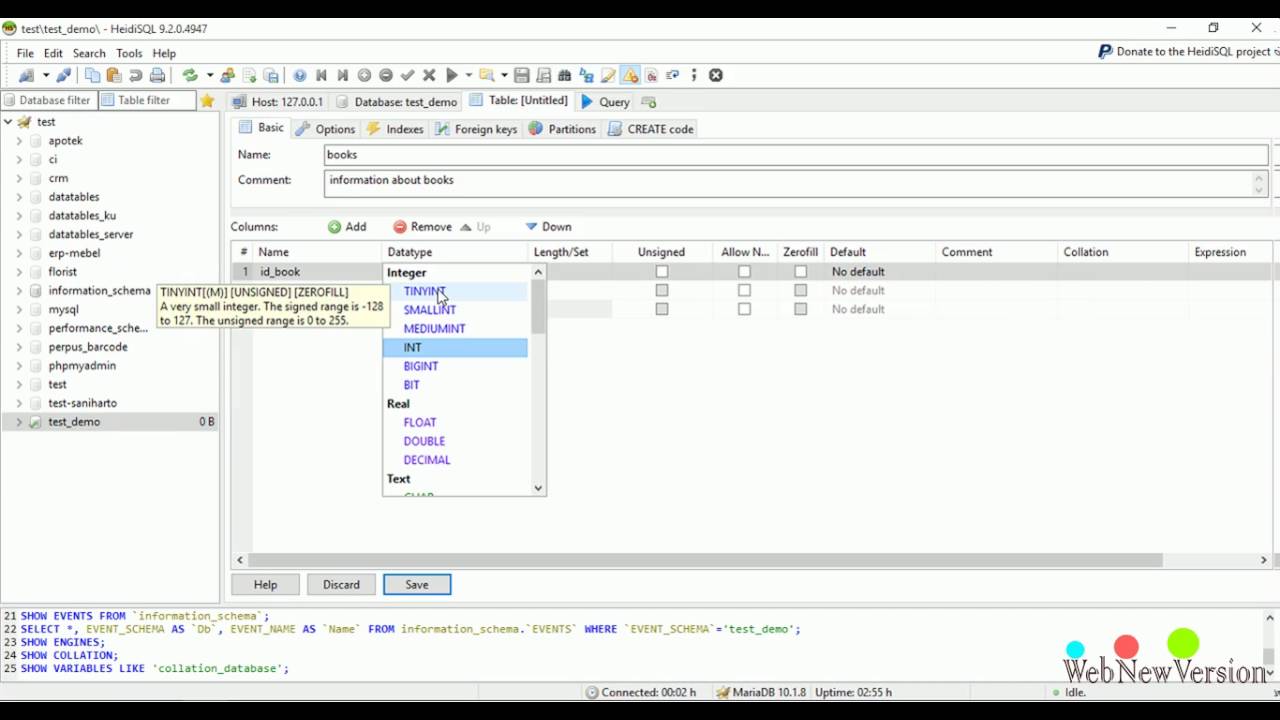Viewport: 1280px width, 720px height.
Task: Click the copy icon in toolbar
Action: click(92, 75)
